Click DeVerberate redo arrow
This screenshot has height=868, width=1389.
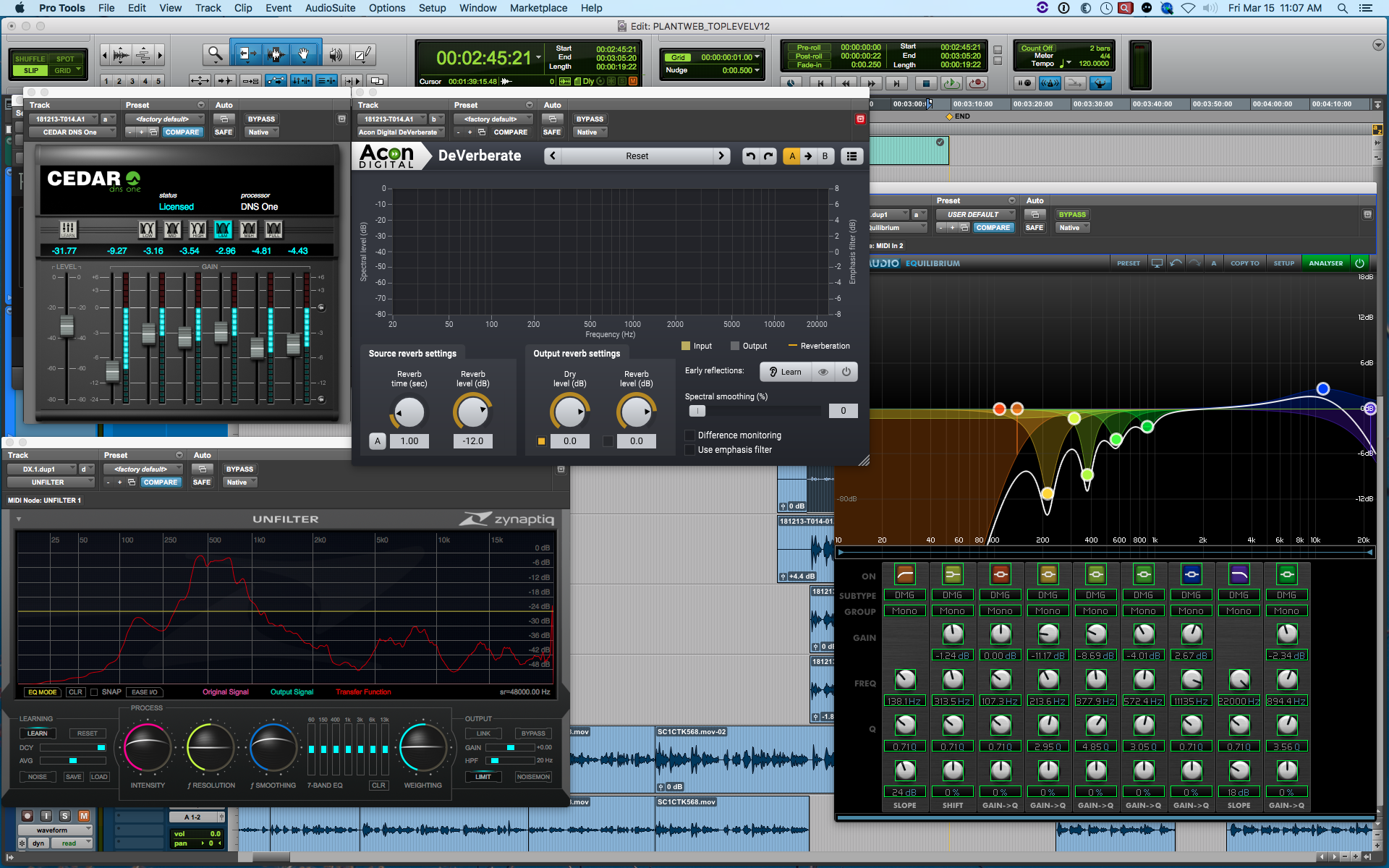pos(768,156)
